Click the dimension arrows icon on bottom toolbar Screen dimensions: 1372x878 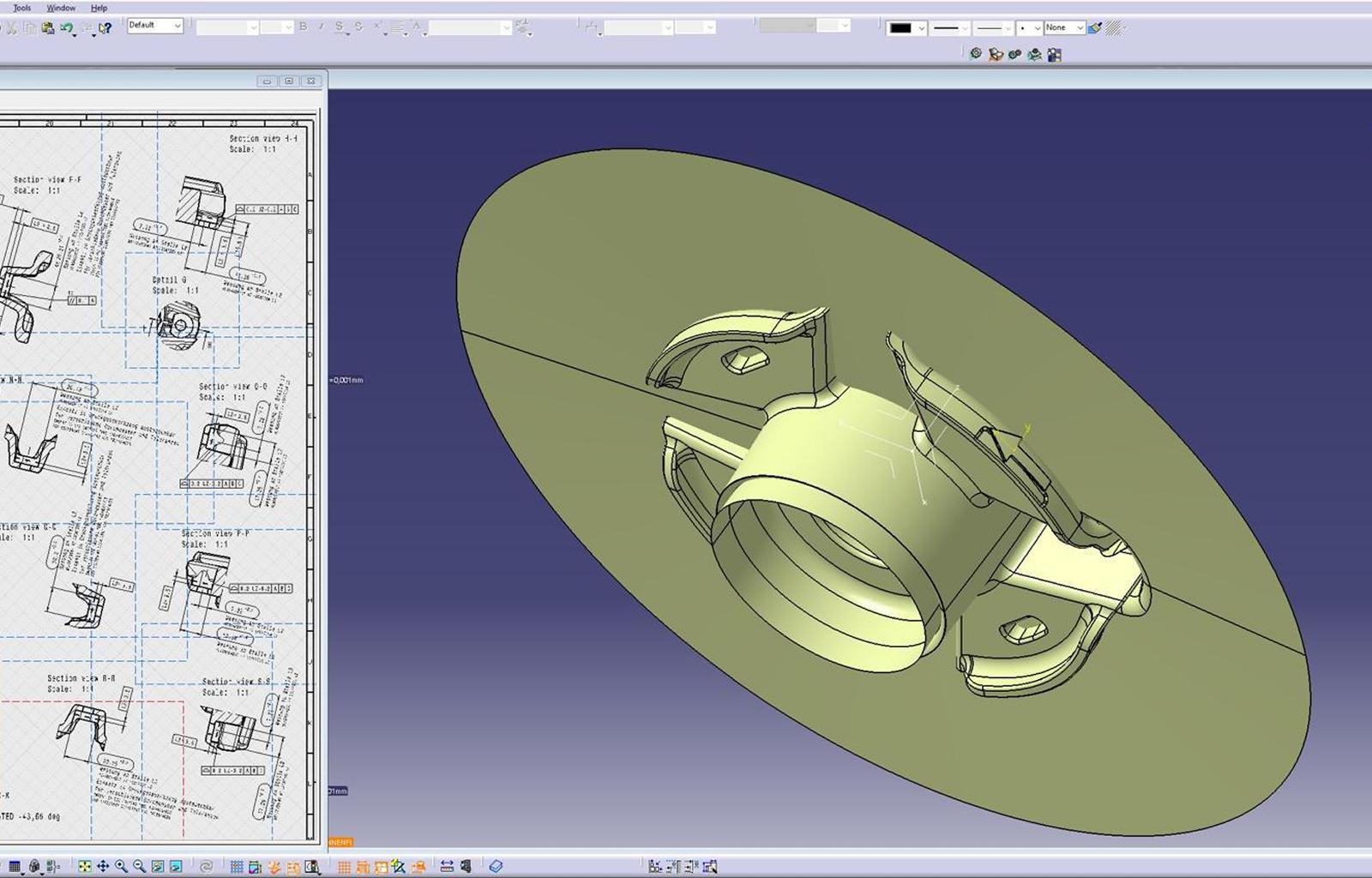point(447,867)
